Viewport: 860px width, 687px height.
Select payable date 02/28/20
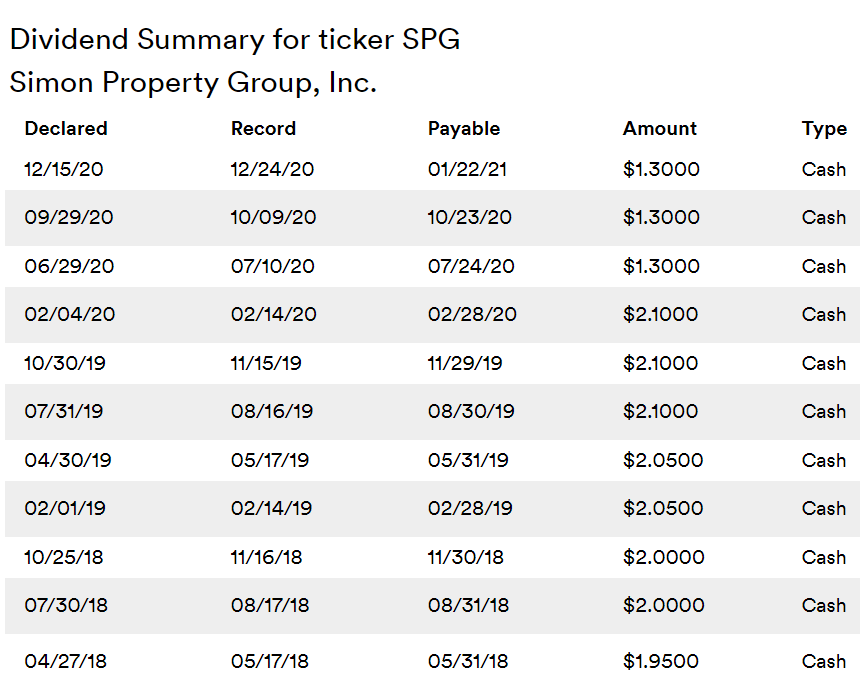tap(472, 315)
